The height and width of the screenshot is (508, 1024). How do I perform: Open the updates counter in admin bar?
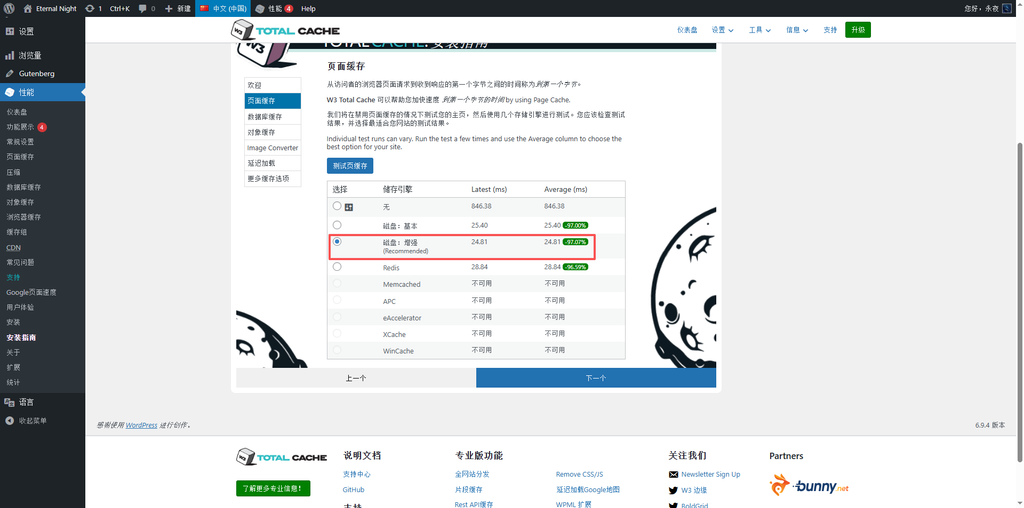(93, 8)
